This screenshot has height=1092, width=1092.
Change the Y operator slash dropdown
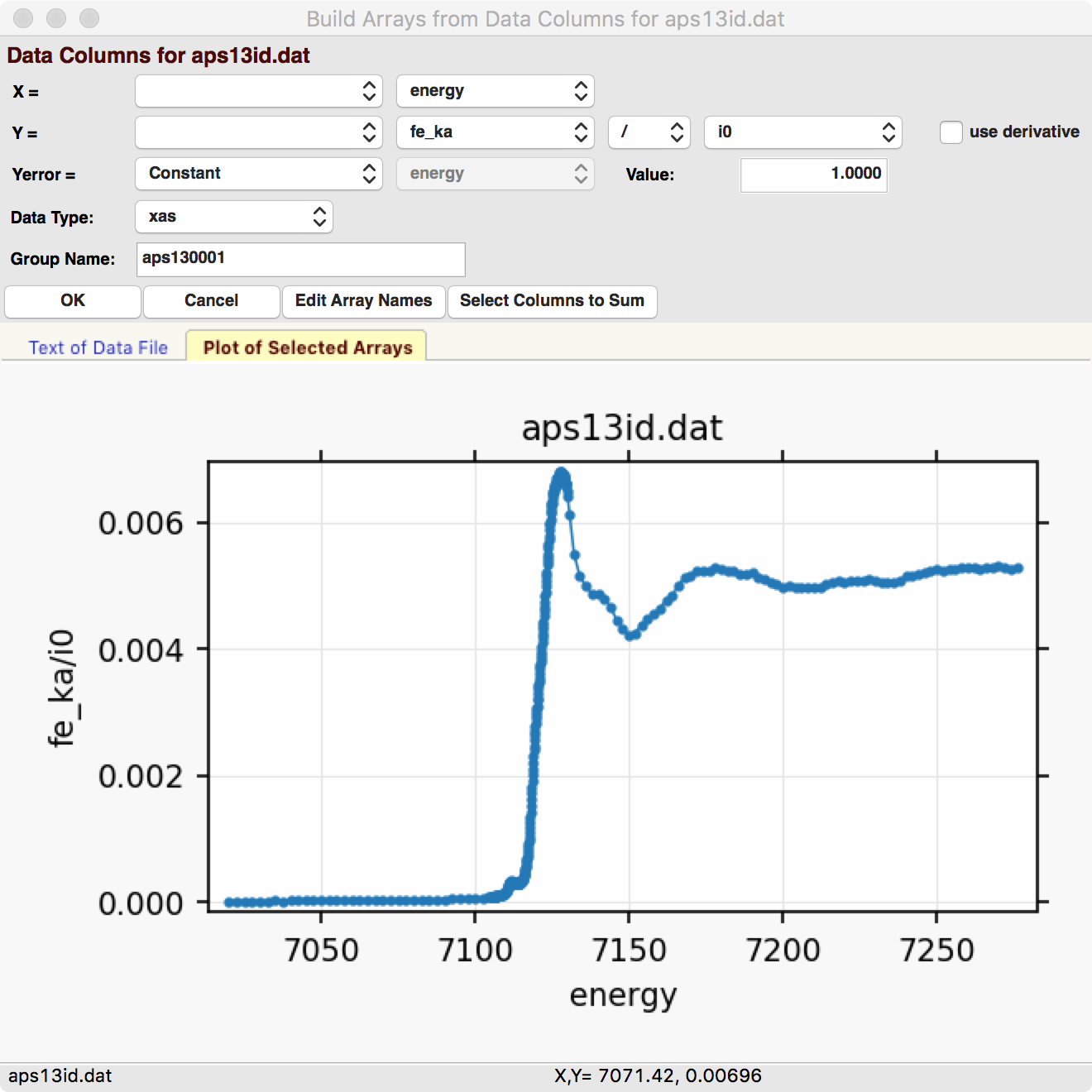[x=649, y=132]
